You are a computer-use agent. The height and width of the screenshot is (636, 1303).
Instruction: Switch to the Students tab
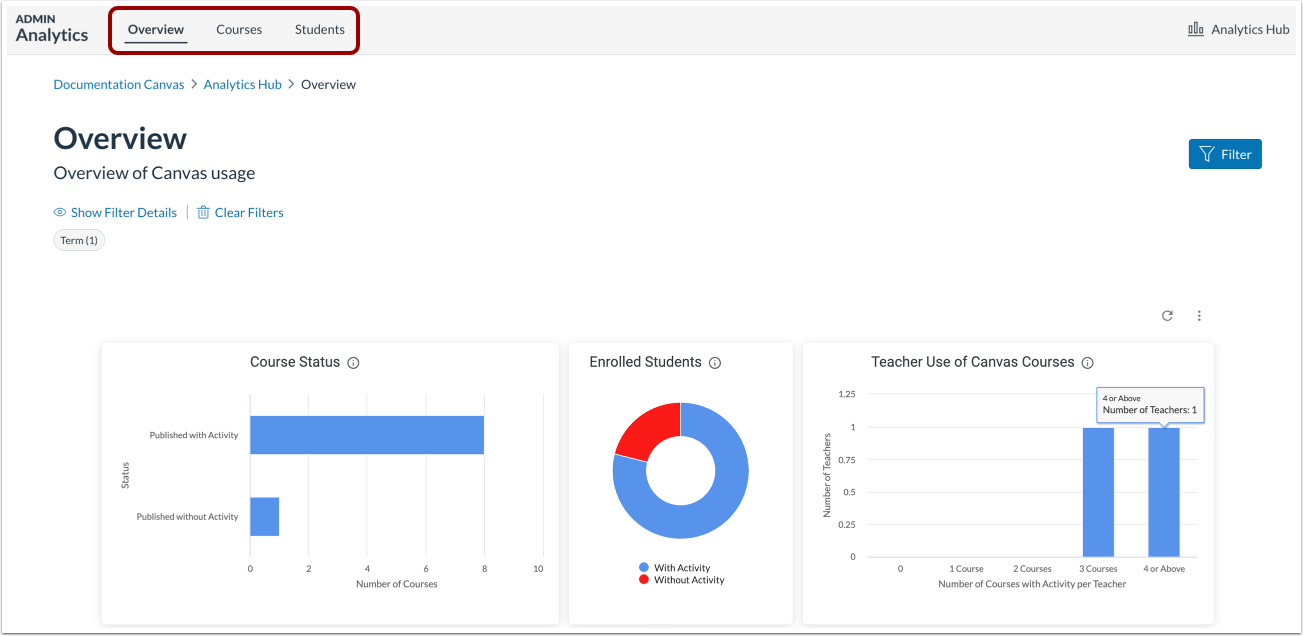(319, 29)
